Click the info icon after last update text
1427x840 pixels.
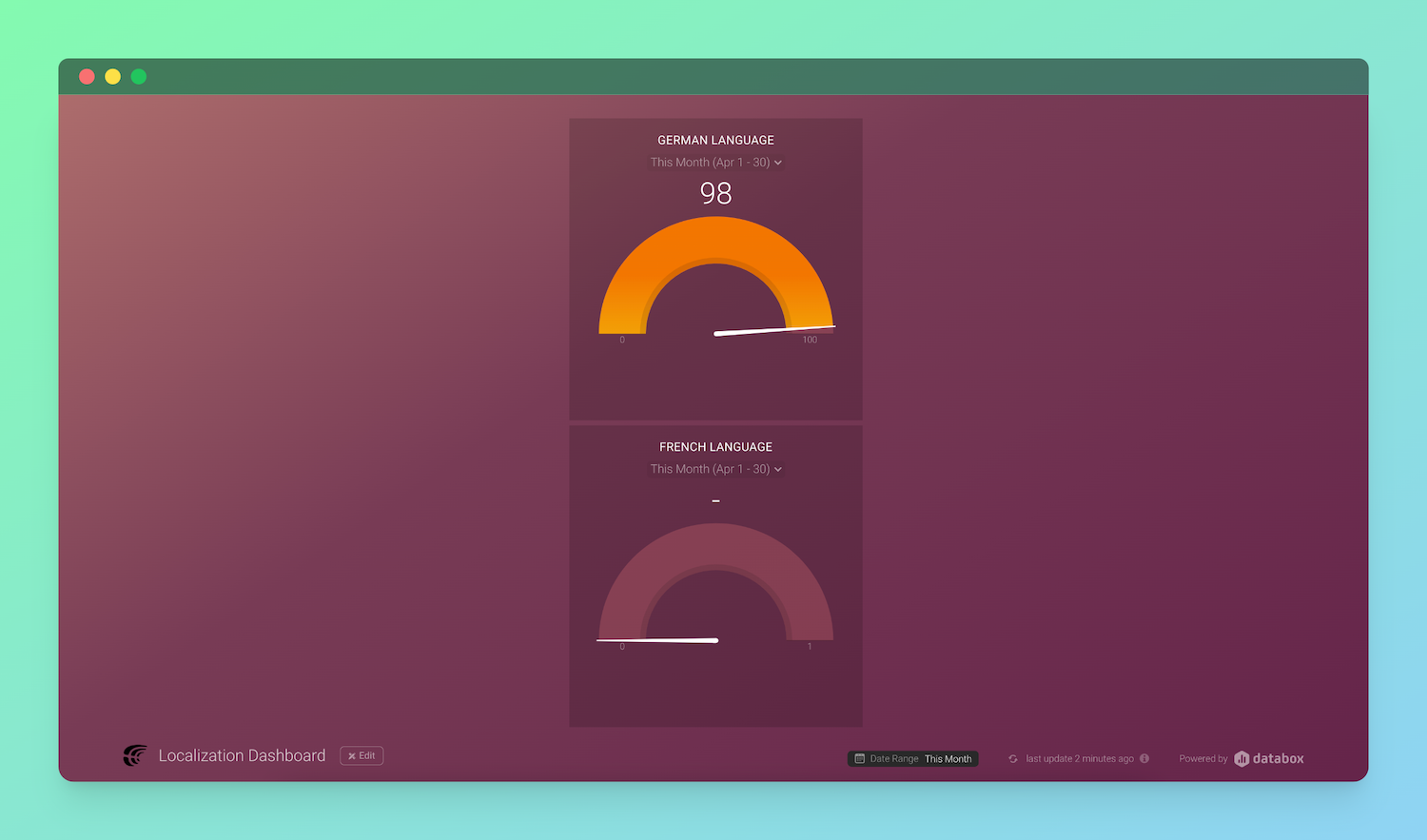click(x=1144, y=758)
